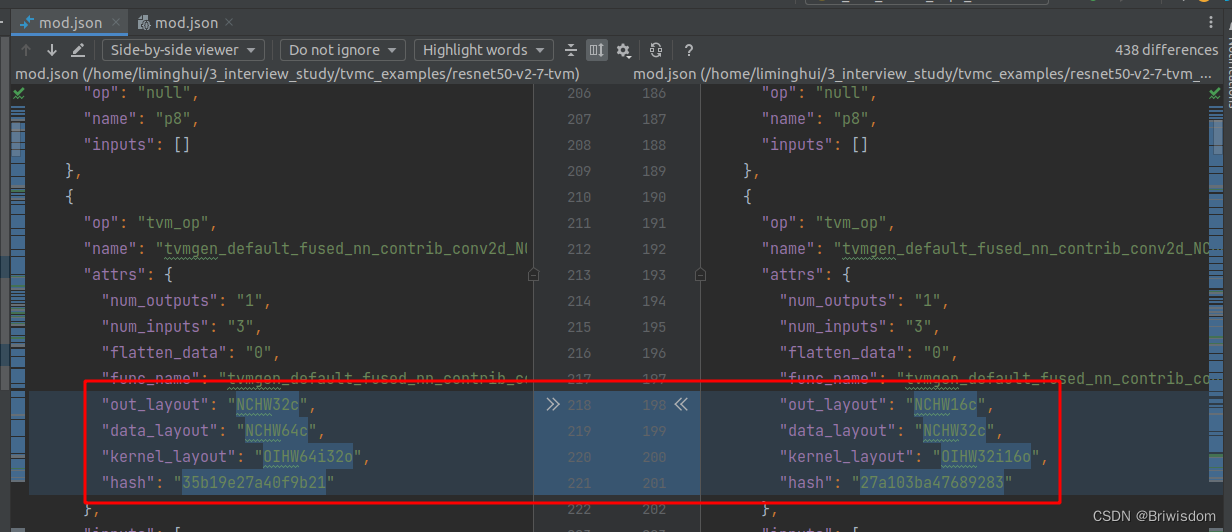Click the collapse unchanged fragments icon
Viewport: 1232px width, 532px height.
[571, 50]
